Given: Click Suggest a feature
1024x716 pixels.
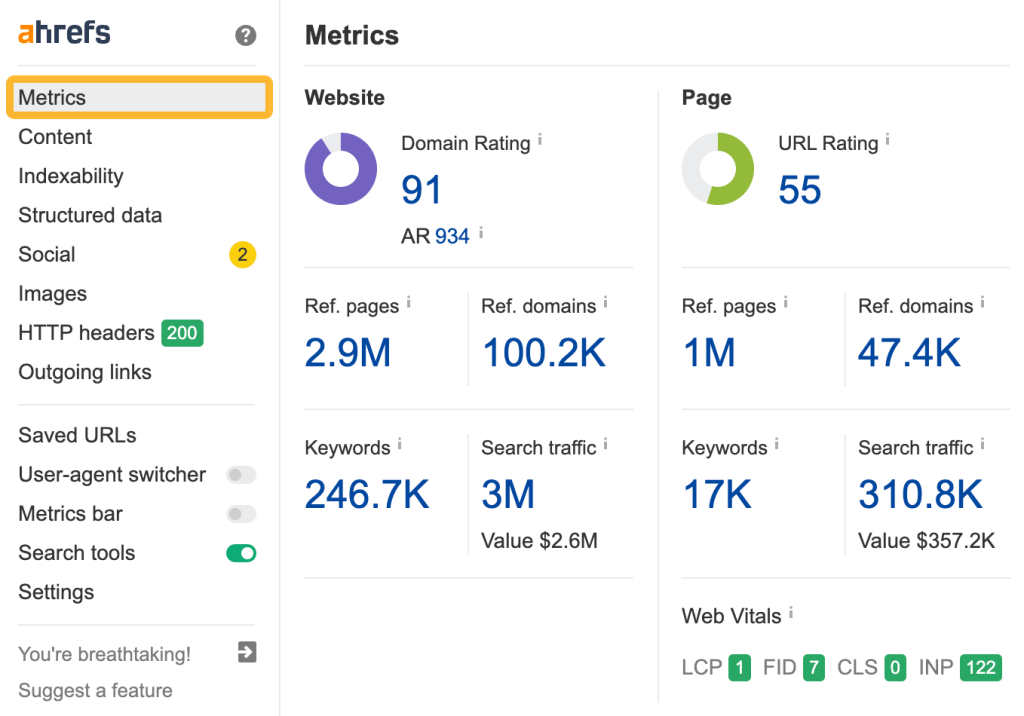Looking at the screenshot, I should (96, 690).
